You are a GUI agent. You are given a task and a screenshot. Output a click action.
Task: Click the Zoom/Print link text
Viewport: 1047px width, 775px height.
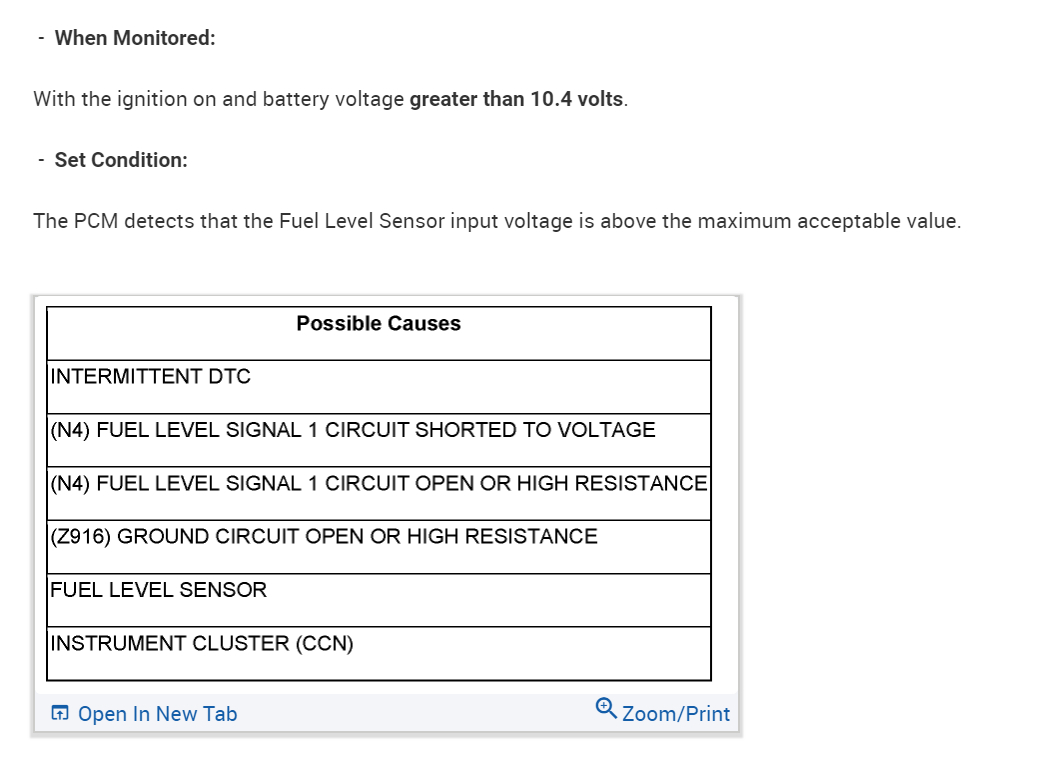(x=676, y=714)
